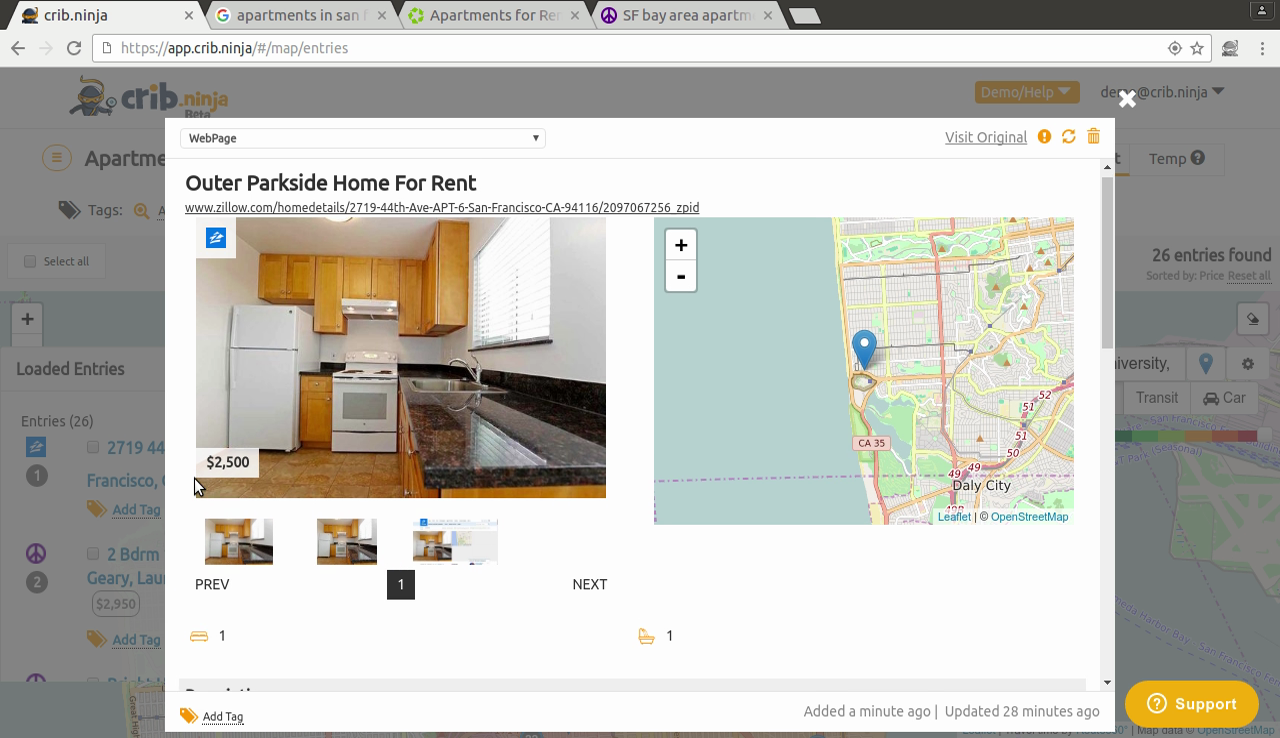Screen dimensions: 1280x738
Task: Select the first kitchen thumbnail
Action: [239, 541]
